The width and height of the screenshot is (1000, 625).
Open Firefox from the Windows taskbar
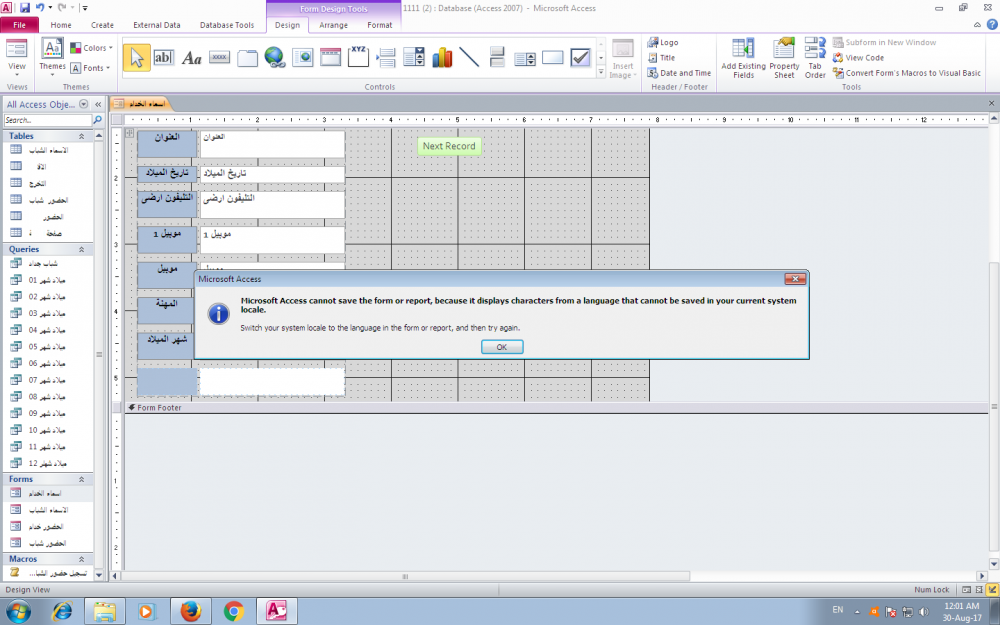tap(191, 612)
